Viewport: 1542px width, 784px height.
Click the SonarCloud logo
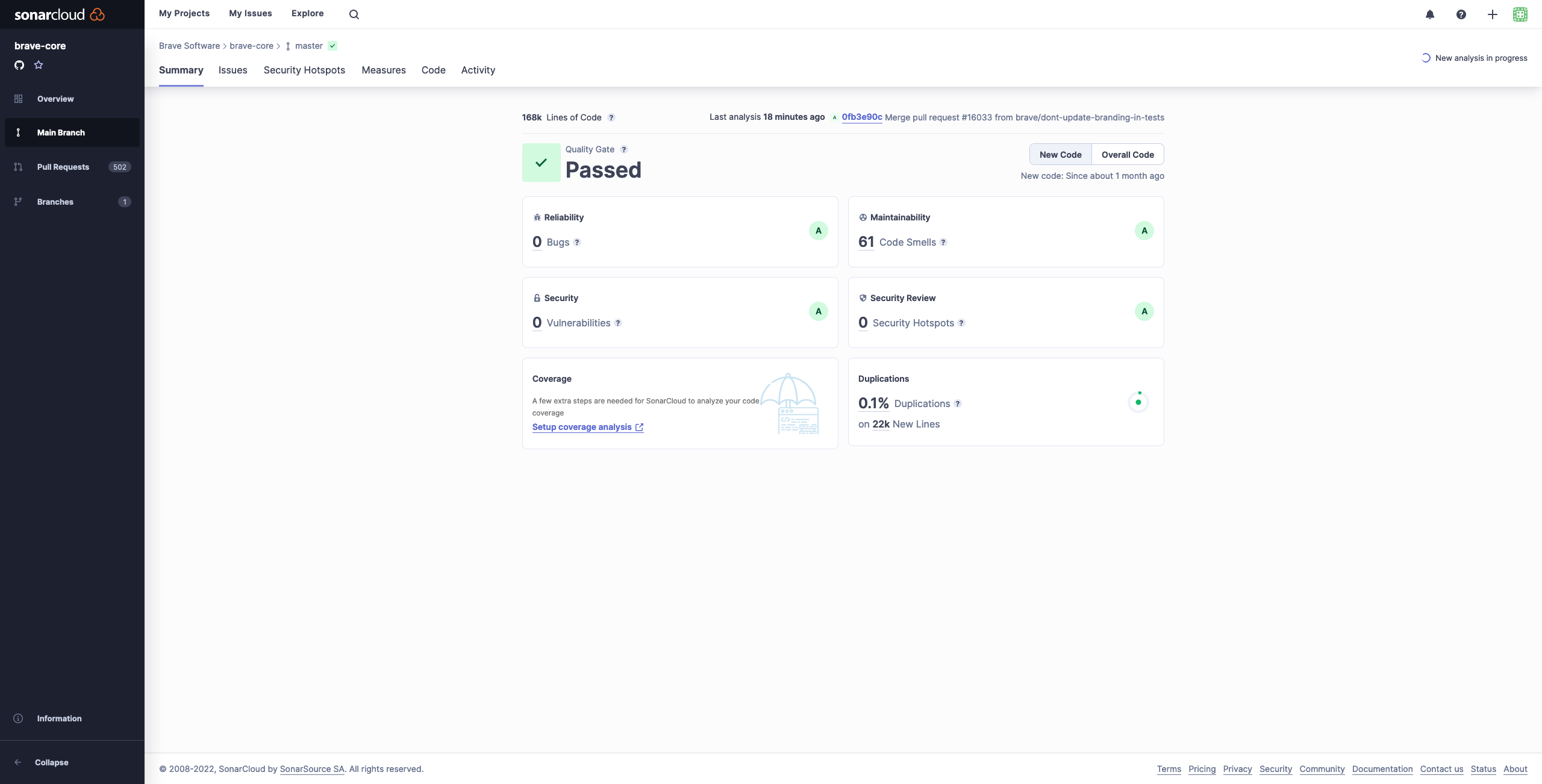(x=58, y=14)
